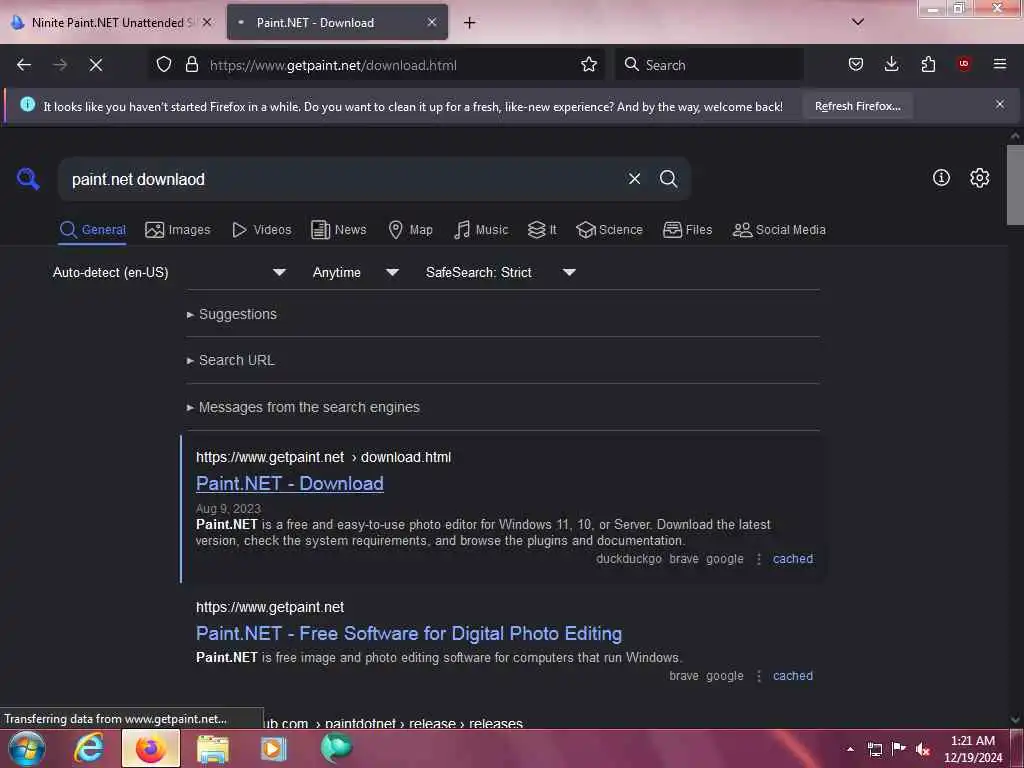This screenshot has width=1024, height=768.
Task: Save page to Pocket icon
Action: [x=856, y=64]
